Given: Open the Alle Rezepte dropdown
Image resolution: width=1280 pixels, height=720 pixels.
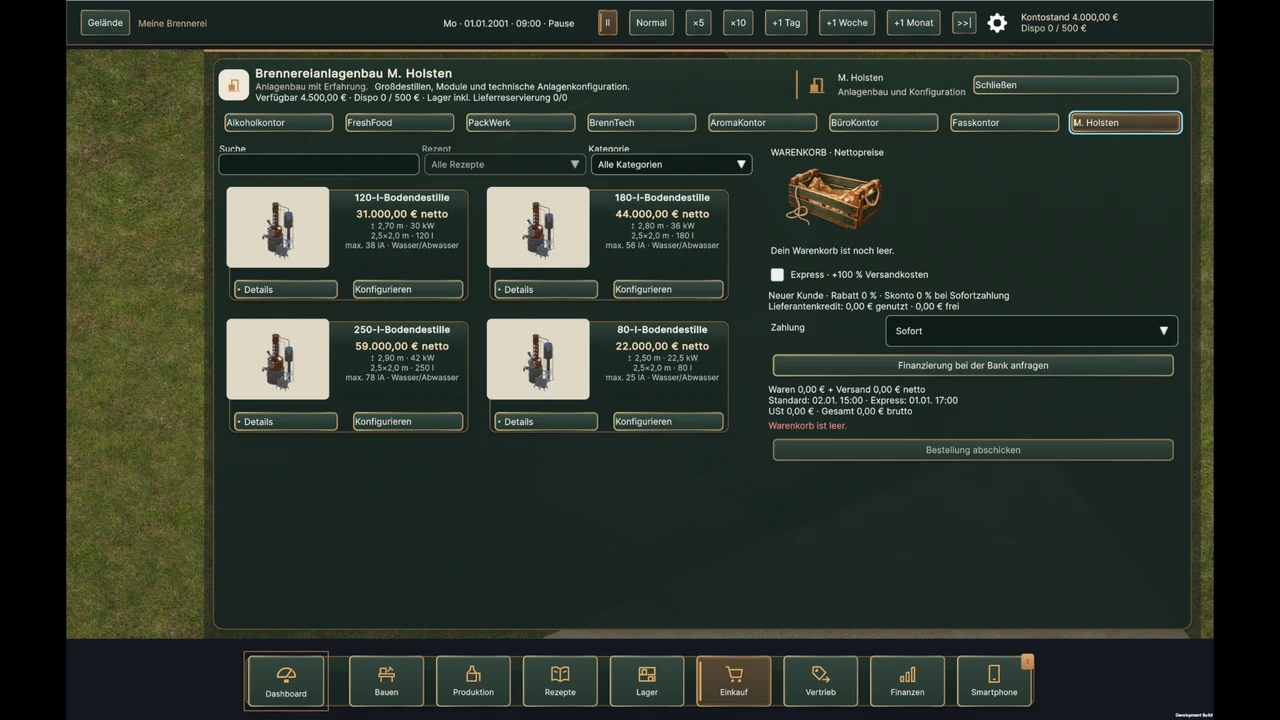Looking at the screenshot, I should [x=505, y=164].
